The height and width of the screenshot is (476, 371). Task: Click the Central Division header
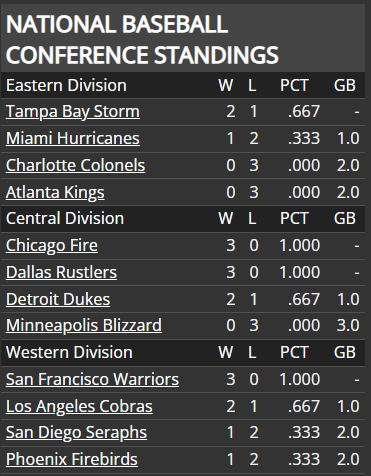65,218
